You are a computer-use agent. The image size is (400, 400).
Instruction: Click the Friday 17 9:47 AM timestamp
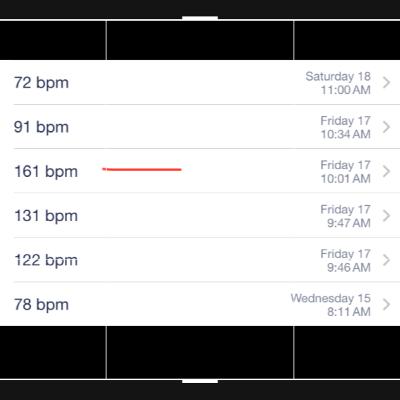click(345, 216)
